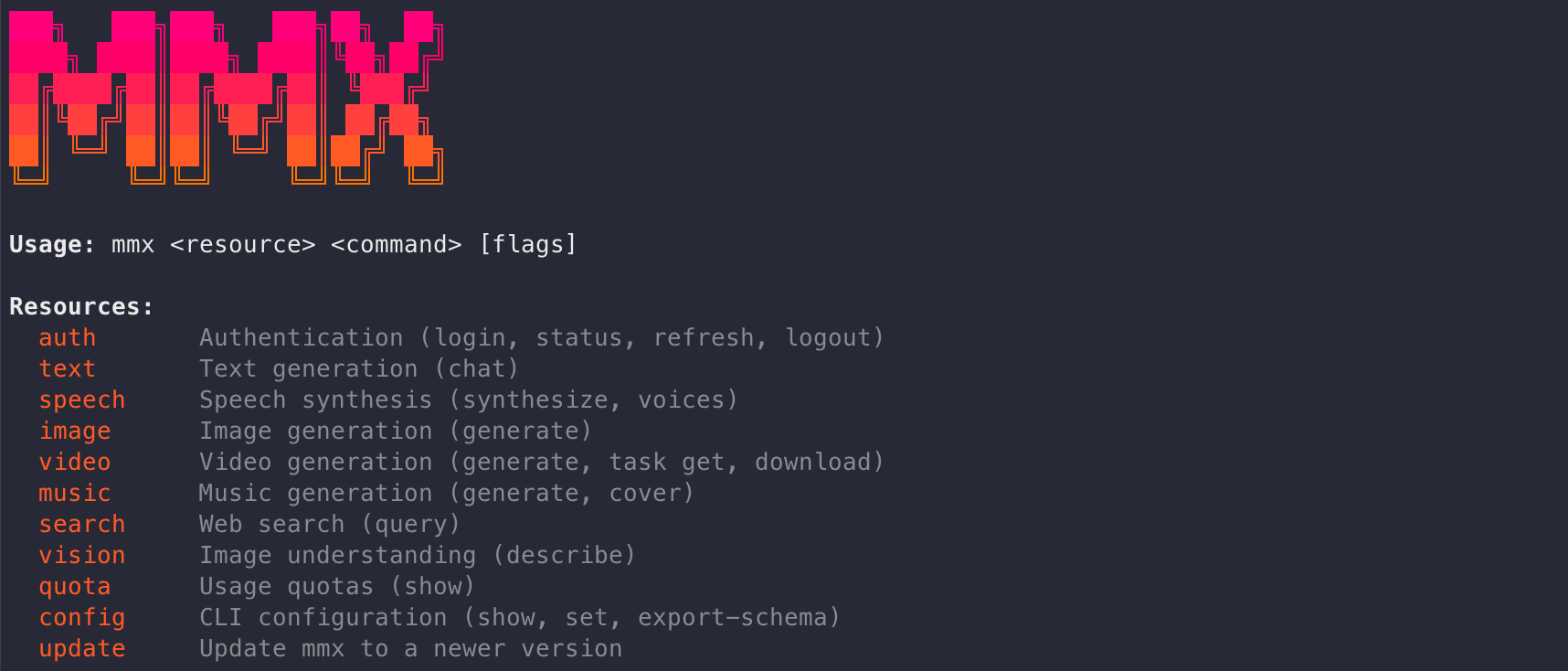Click the "search" resource name
Screen dimensions: 1568x671
(x=81, y=525)
